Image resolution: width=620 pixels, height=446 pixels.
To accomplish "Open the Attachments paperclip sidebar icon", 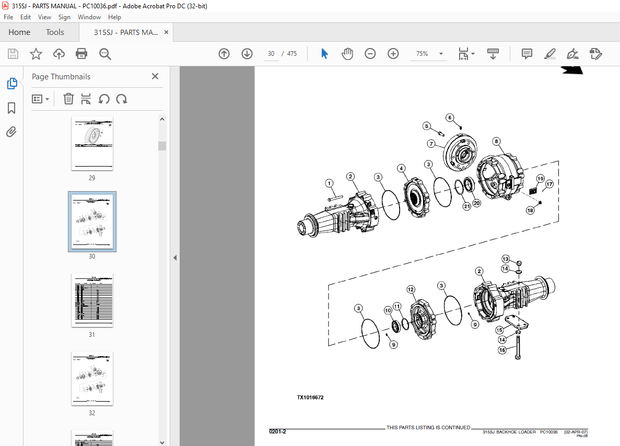I will 11,132.
